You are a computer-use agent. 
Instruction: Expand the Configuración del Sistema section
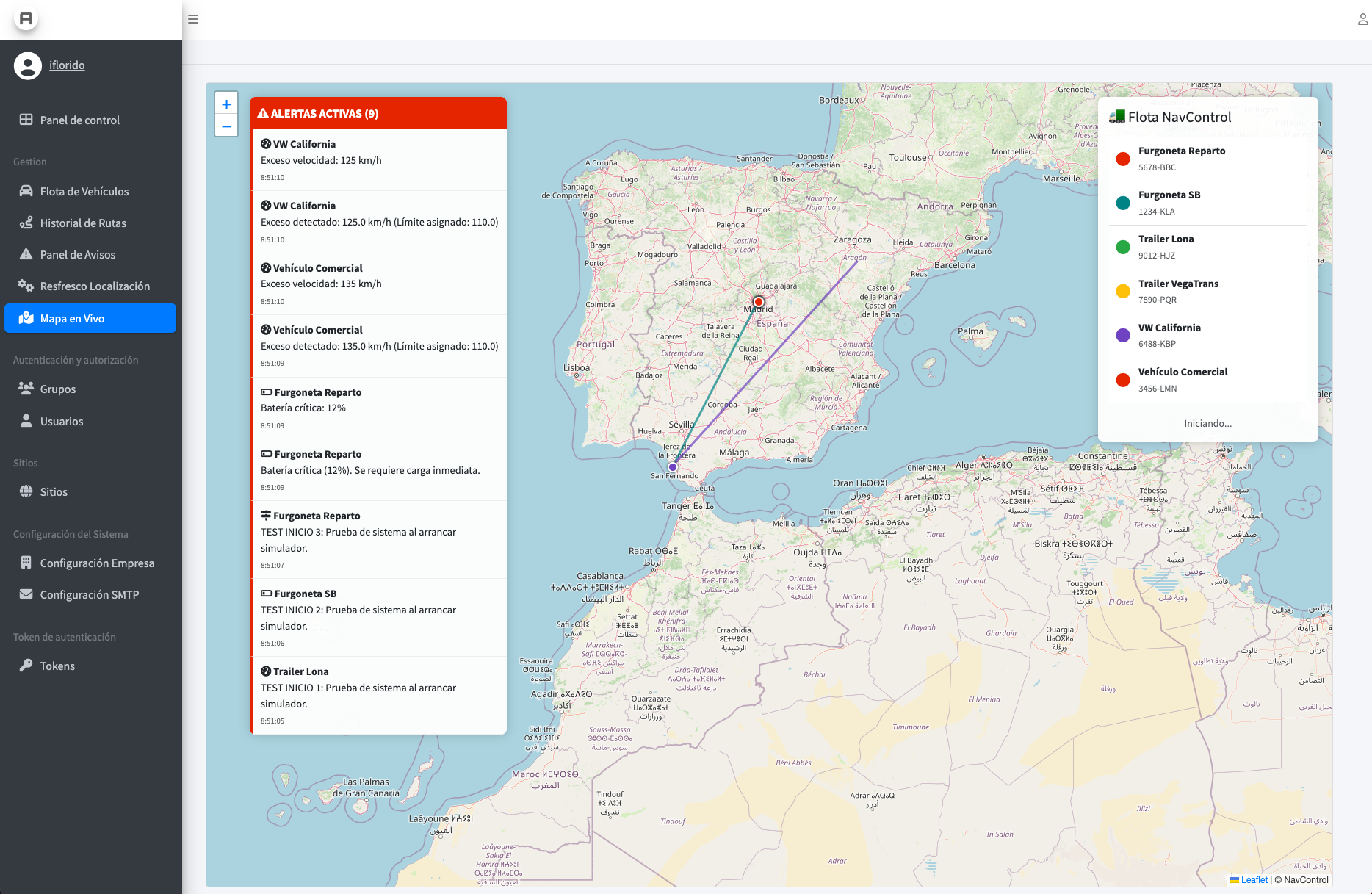(71, 534)
